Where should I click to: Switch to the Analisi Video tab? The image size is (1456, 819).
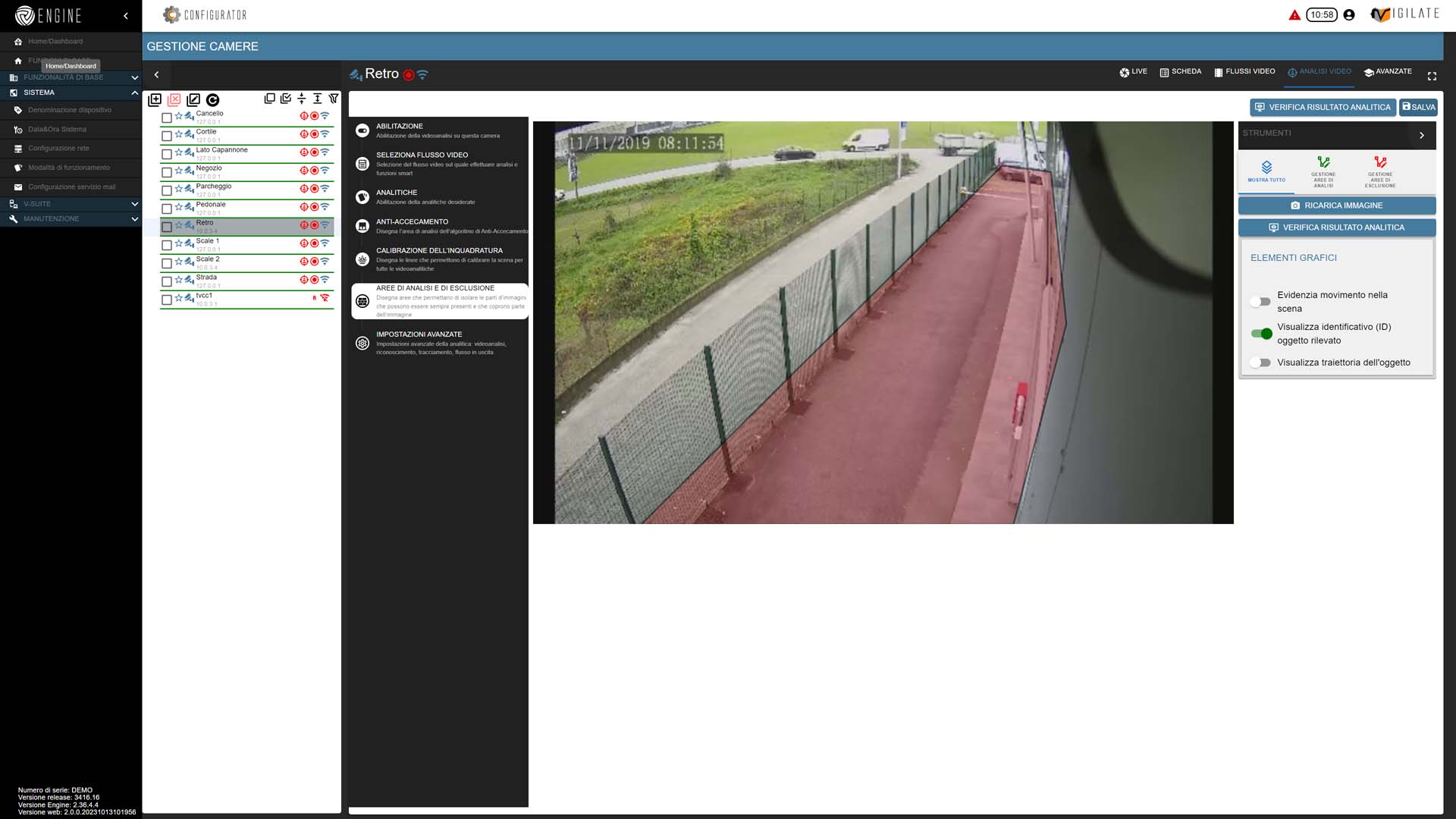[1319, 71]
